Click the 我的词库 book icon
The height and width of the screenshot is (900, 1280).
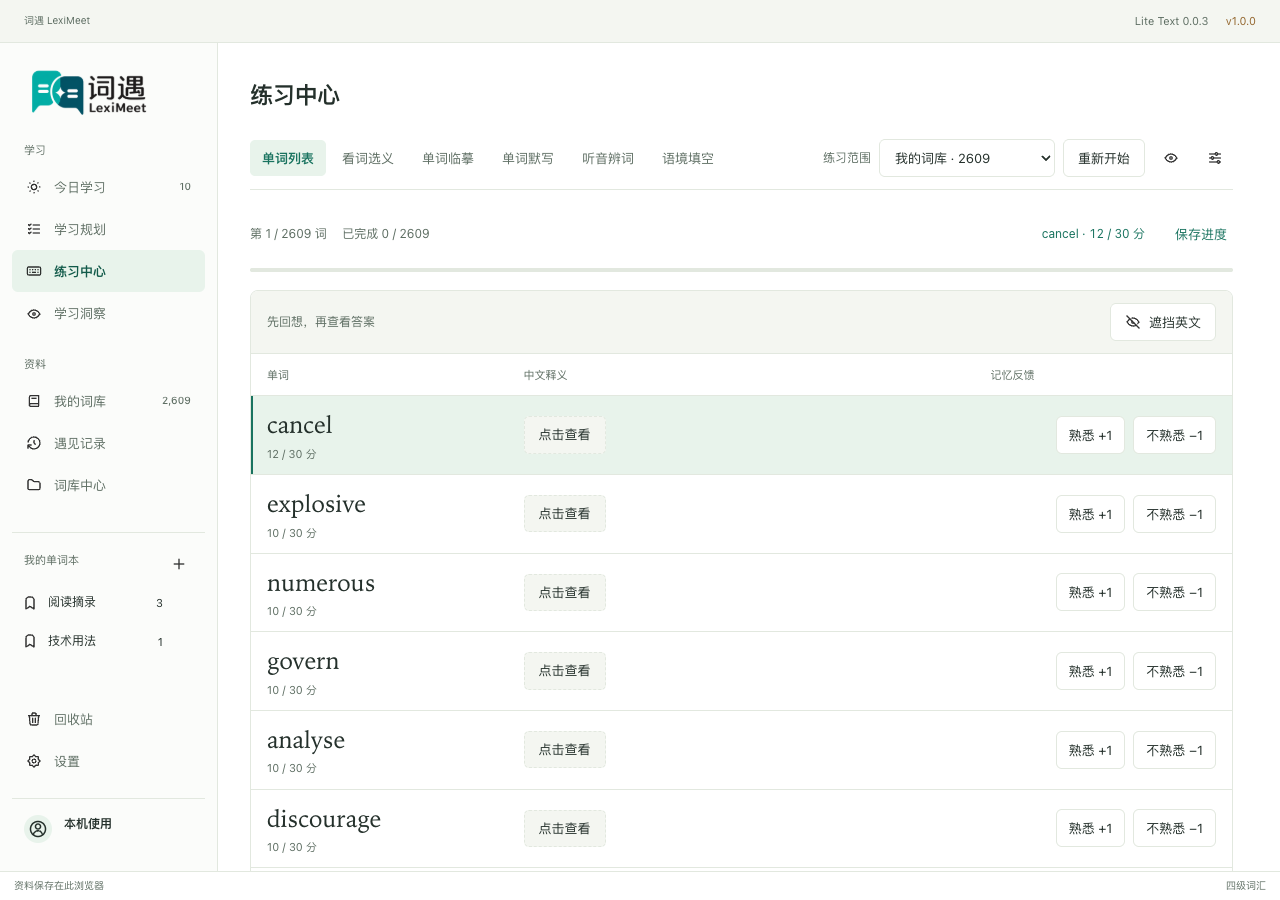pyautogui.click(x=34, y=401)
